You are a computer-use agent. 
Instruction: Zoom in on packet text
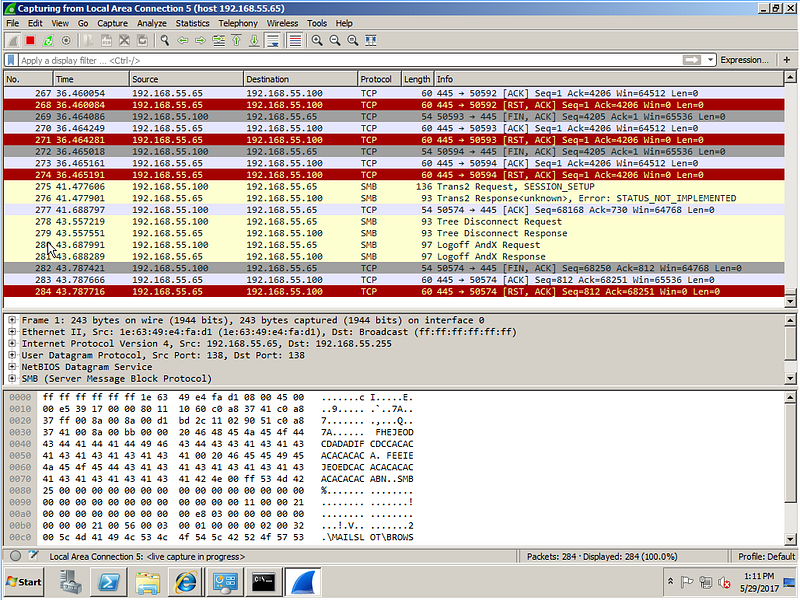click(x=317, y=41)
